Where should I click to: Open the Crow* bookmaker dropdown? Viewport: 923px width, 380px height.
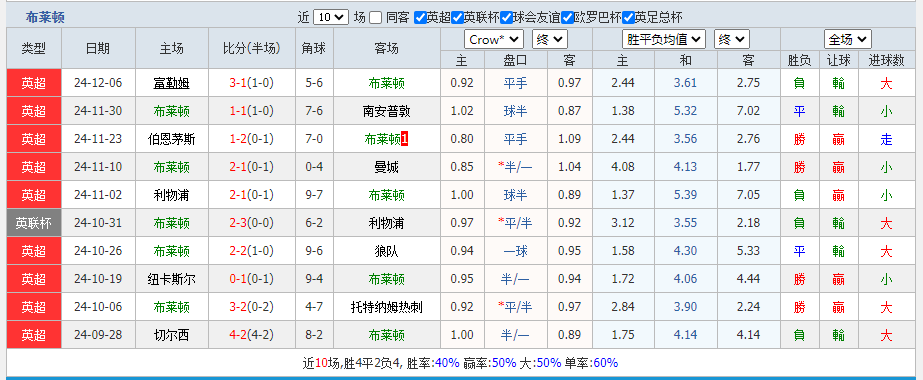(494, 39)
